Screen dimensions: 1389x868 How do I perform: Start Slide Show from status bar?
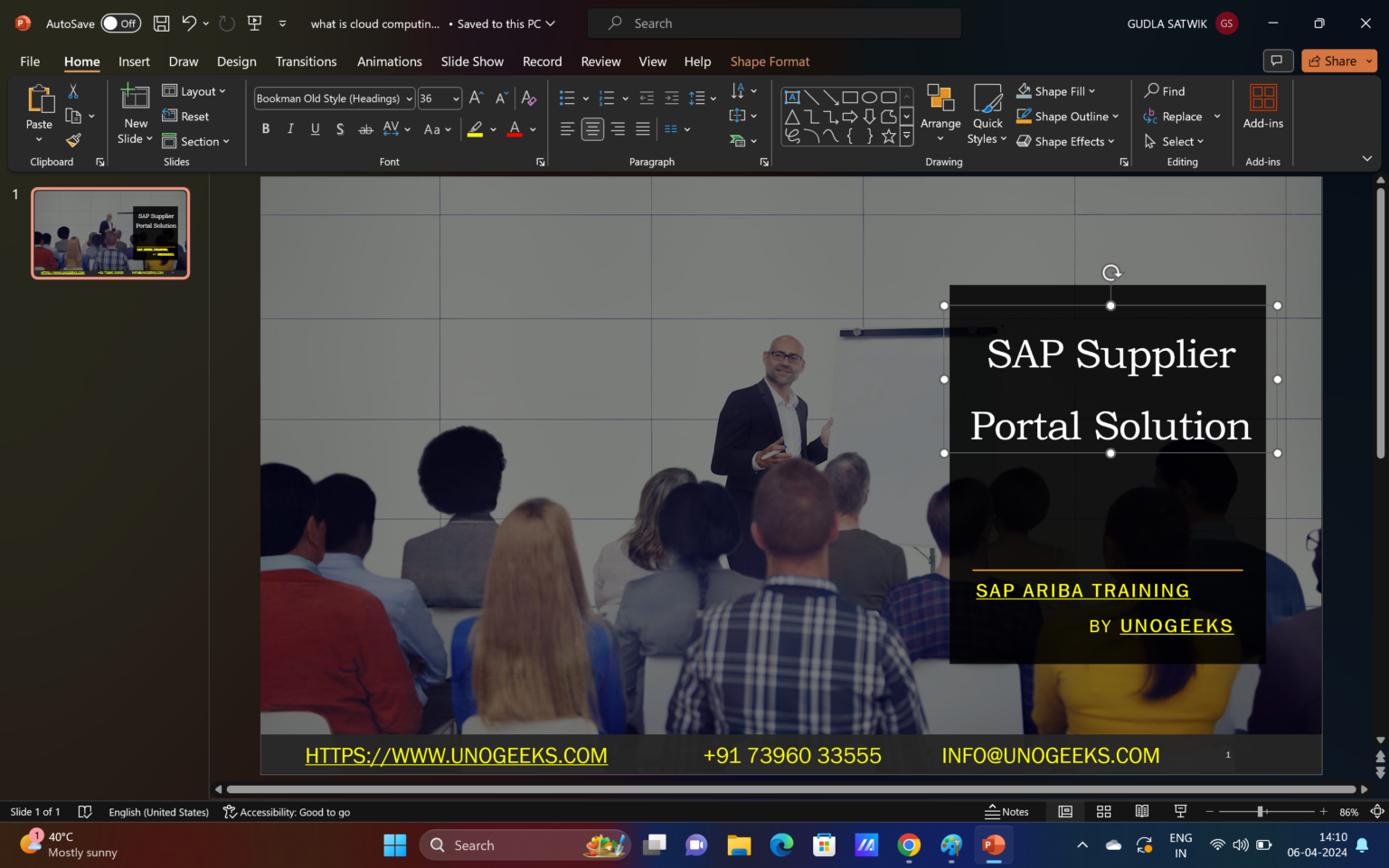coord(1179,811)
